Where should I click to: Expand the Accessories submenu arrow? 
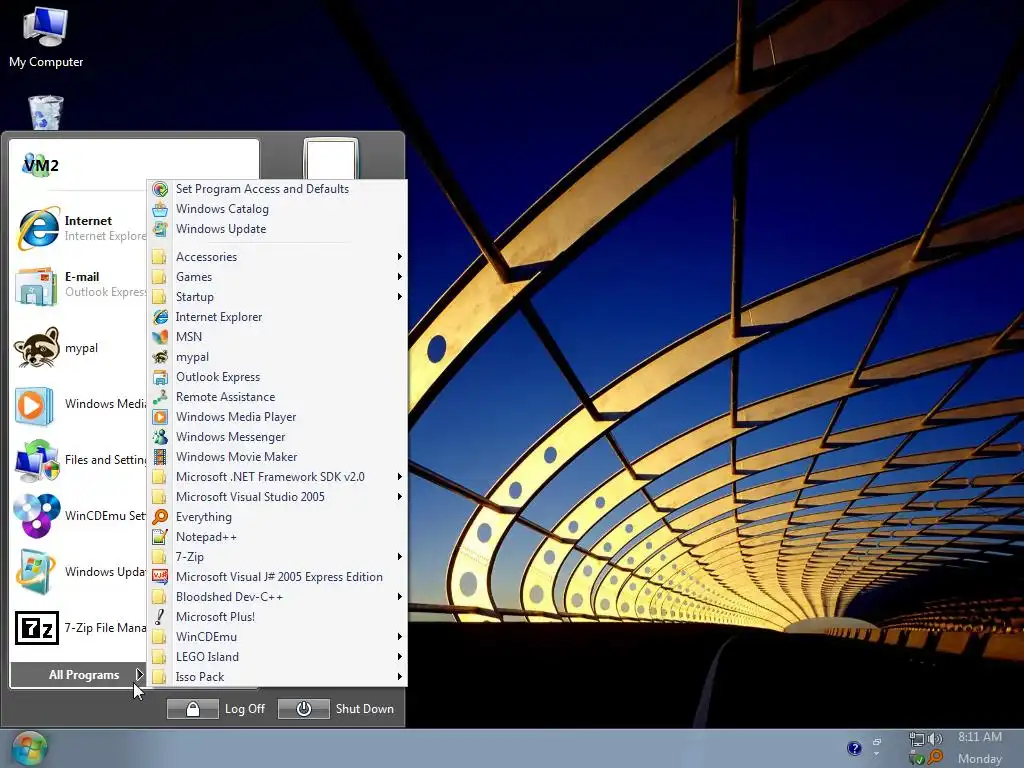coord(400,257)
